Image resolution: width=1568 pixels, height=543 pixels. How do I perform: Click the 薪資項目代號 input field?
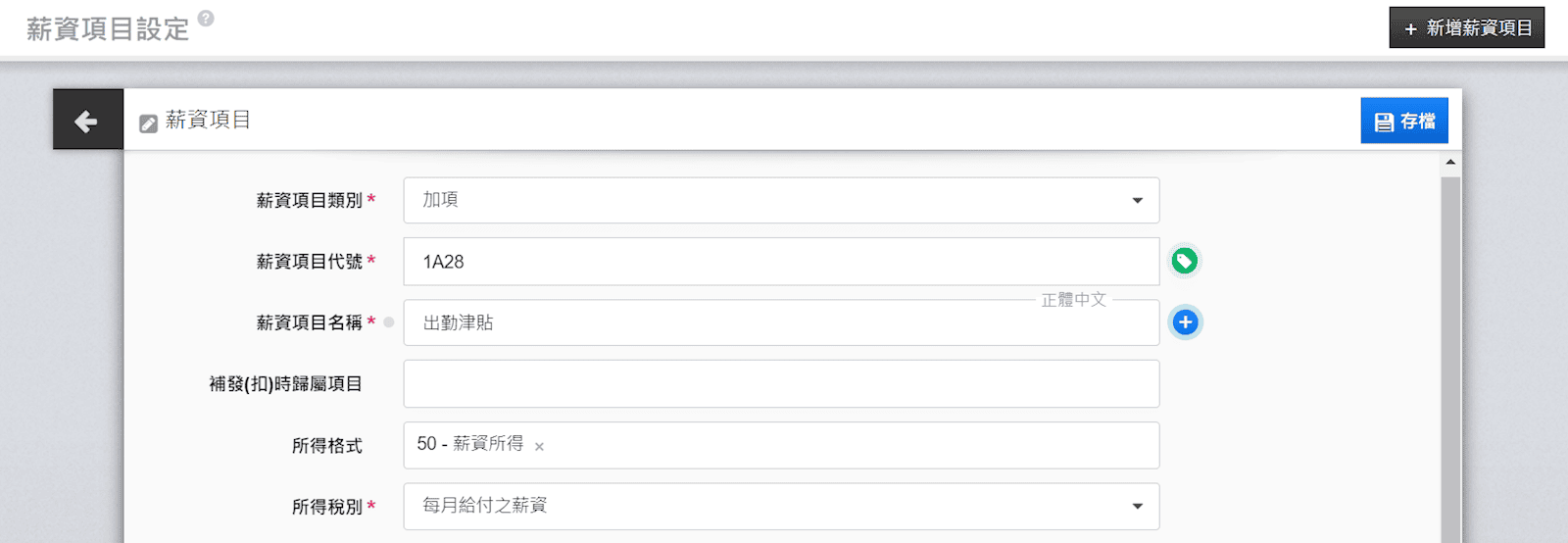pos(781,262)
